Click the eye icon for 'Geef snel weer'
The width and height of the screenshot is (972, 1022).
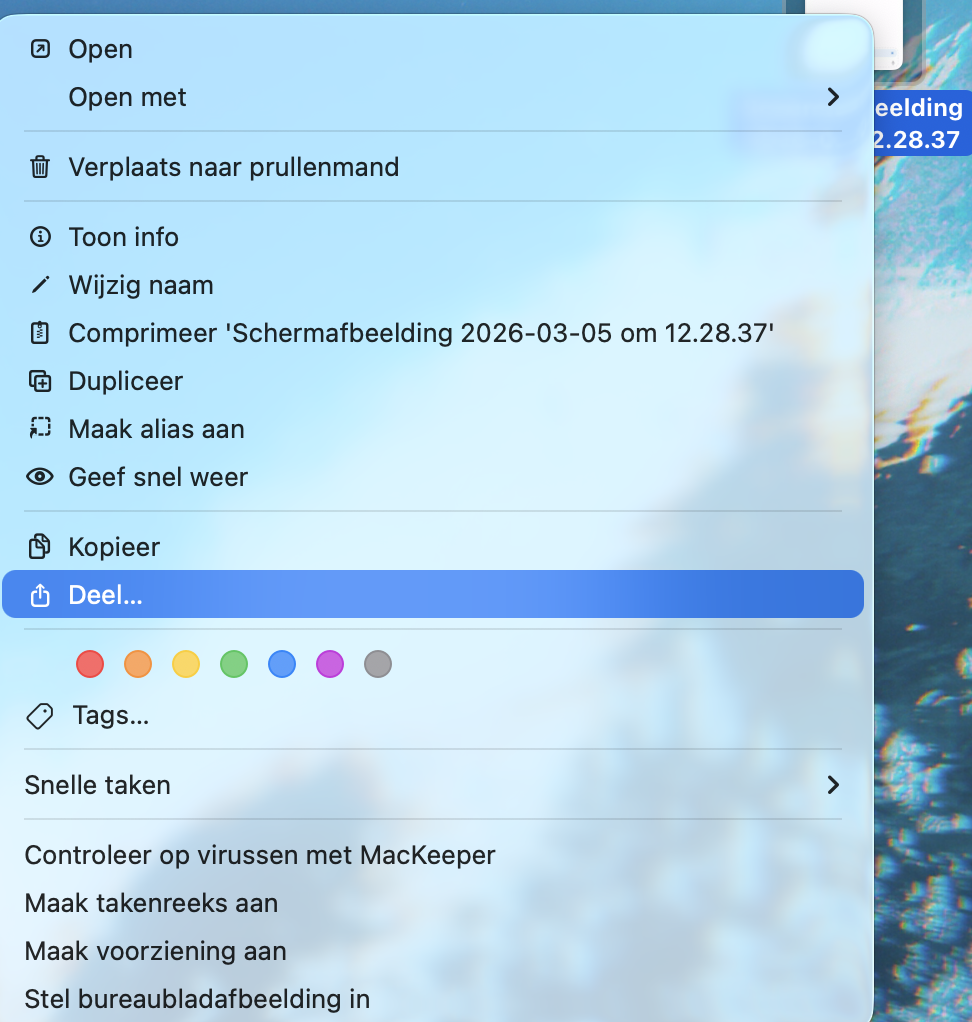(40, 477)
